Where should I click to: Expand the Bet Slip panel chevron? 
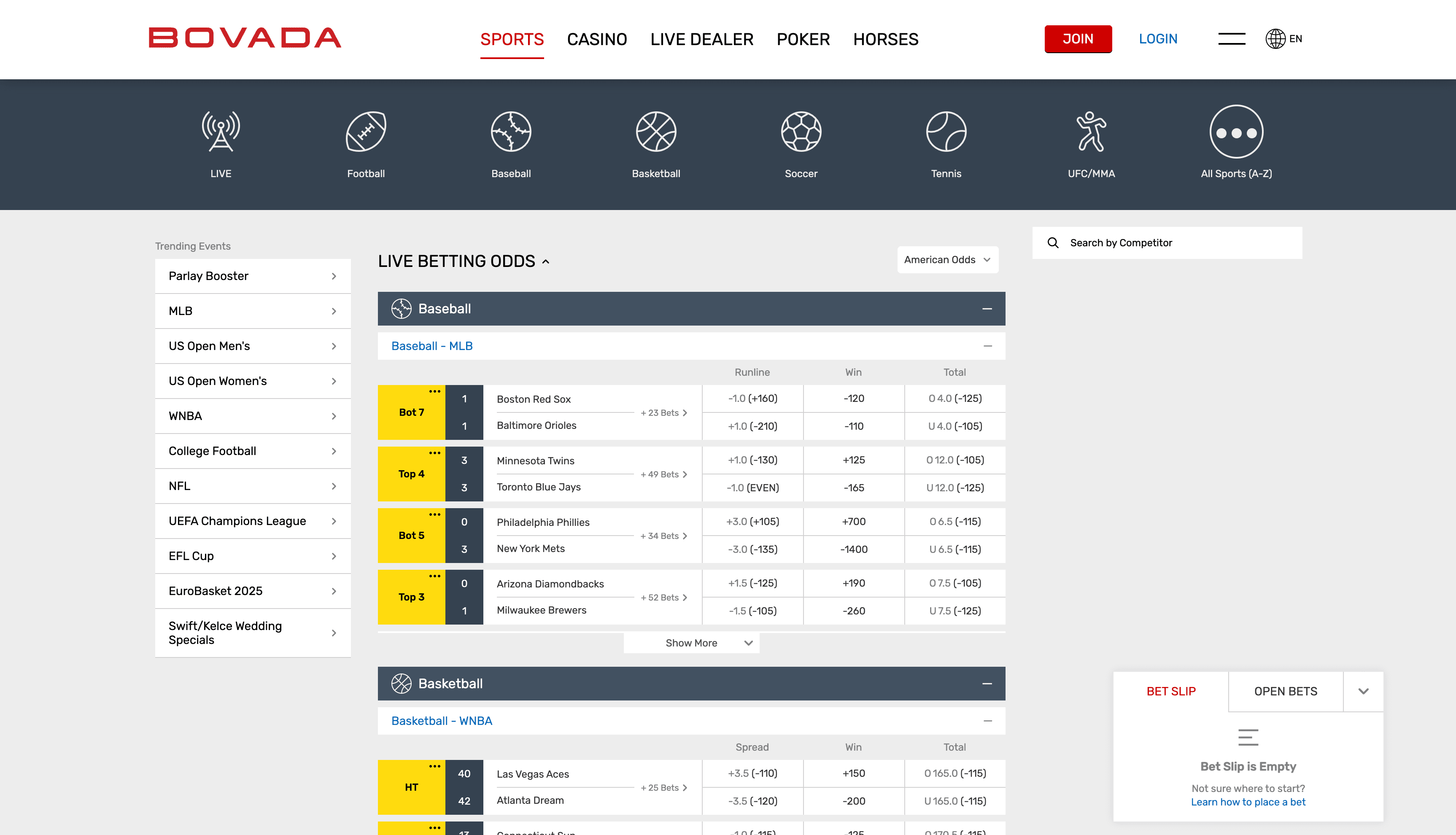(x=1363, y=691)
